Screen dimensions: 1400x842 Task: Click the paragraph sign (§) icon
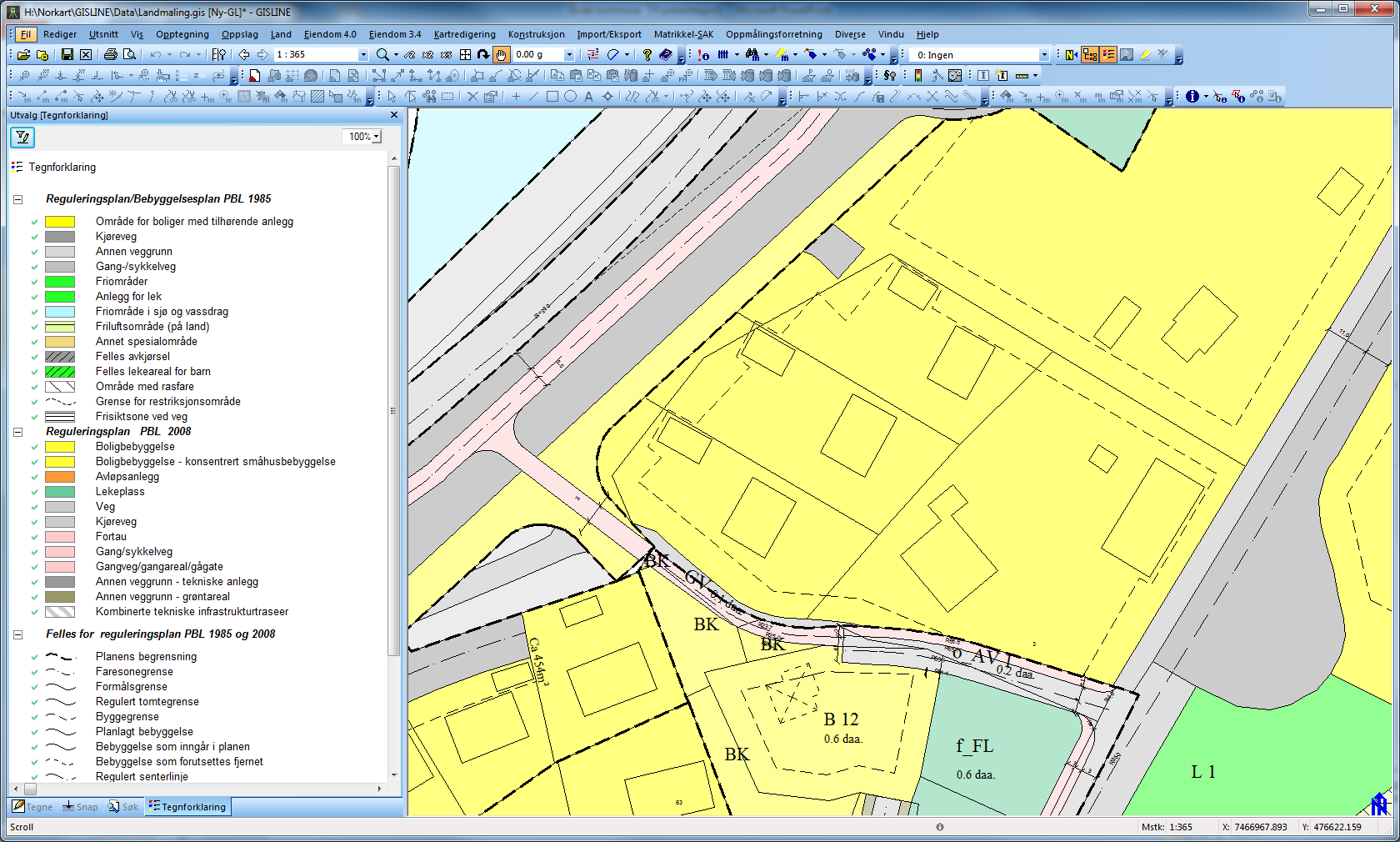(890, 75)
